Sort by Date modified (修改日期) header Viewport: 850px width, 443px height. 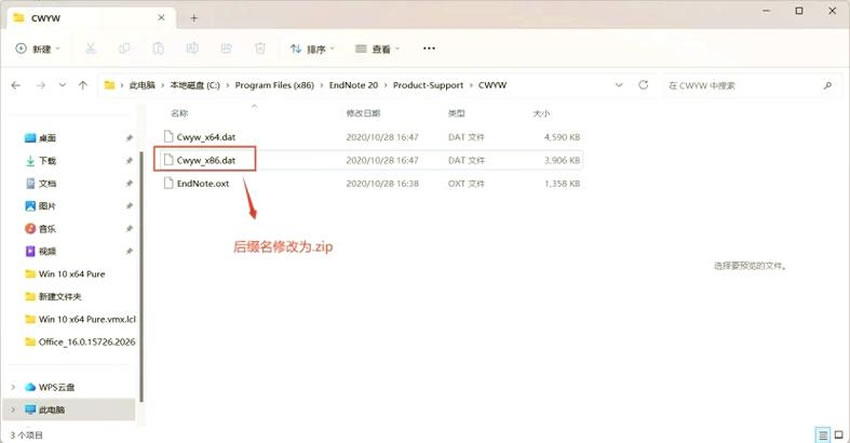click(363, 113)
